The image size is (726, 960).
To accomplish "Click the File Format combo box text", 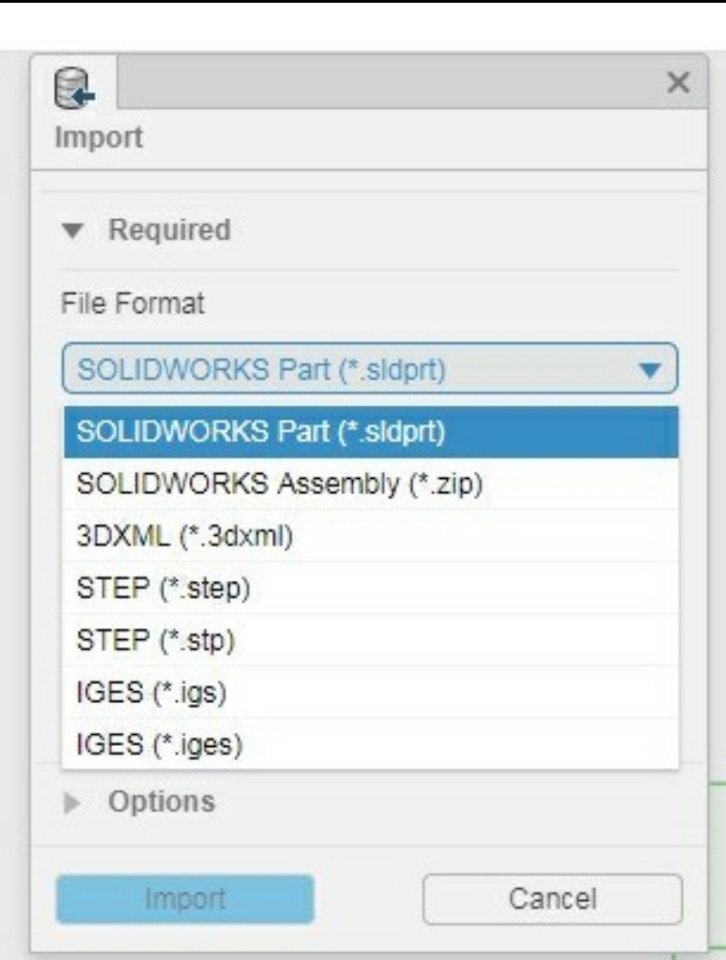I will (260, 370).
